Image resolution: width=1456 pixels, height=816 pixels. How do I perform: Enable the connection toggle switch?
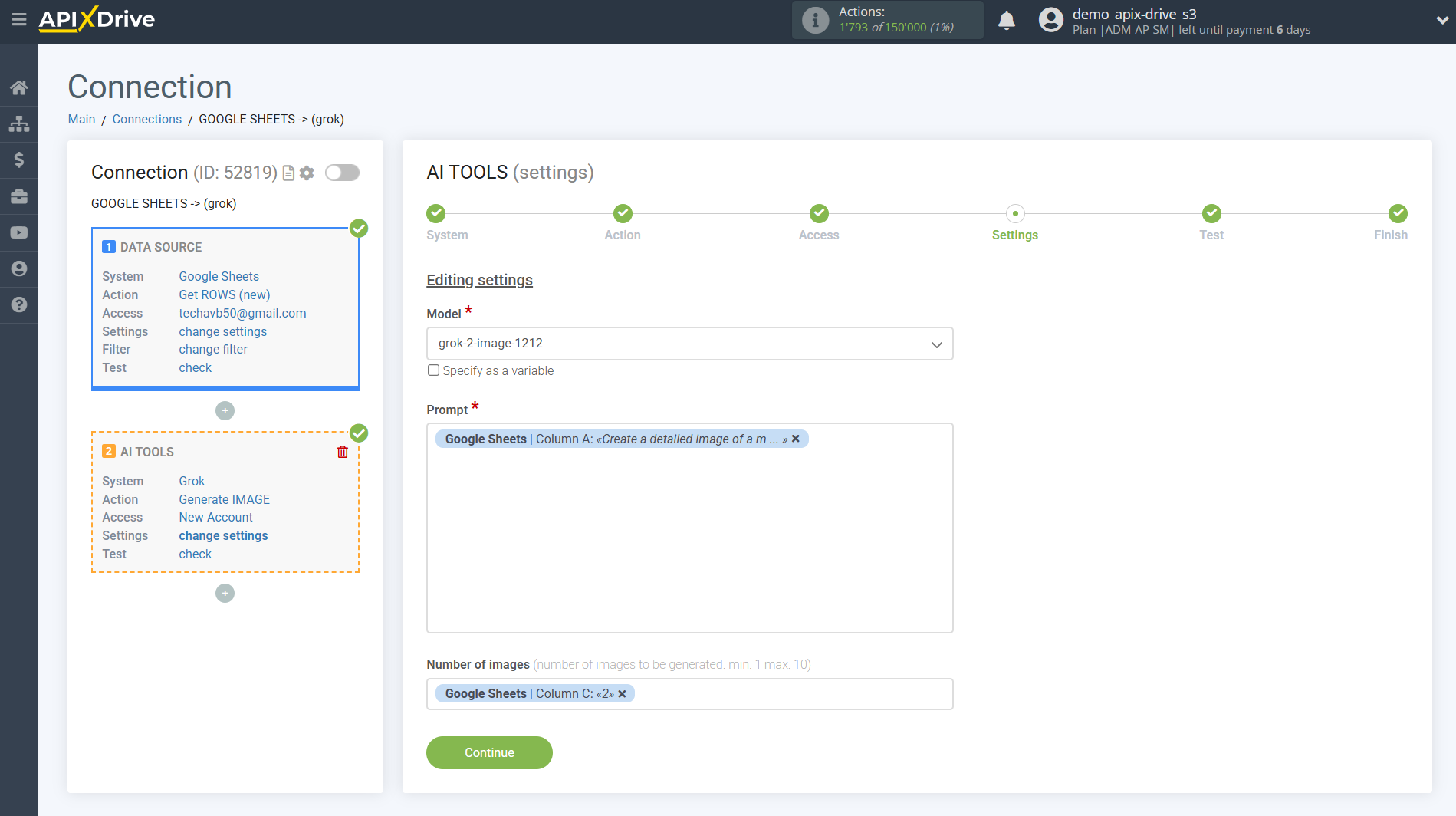point(342,173)
